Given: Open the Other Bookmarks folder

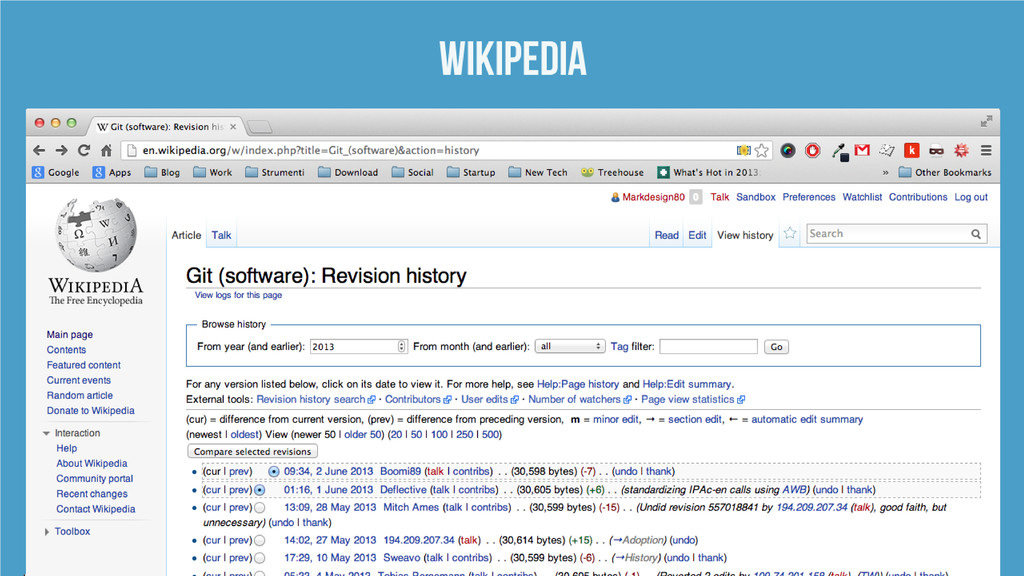Looking at the screenshot, I should pyautogui.click(x=944, y=172).
